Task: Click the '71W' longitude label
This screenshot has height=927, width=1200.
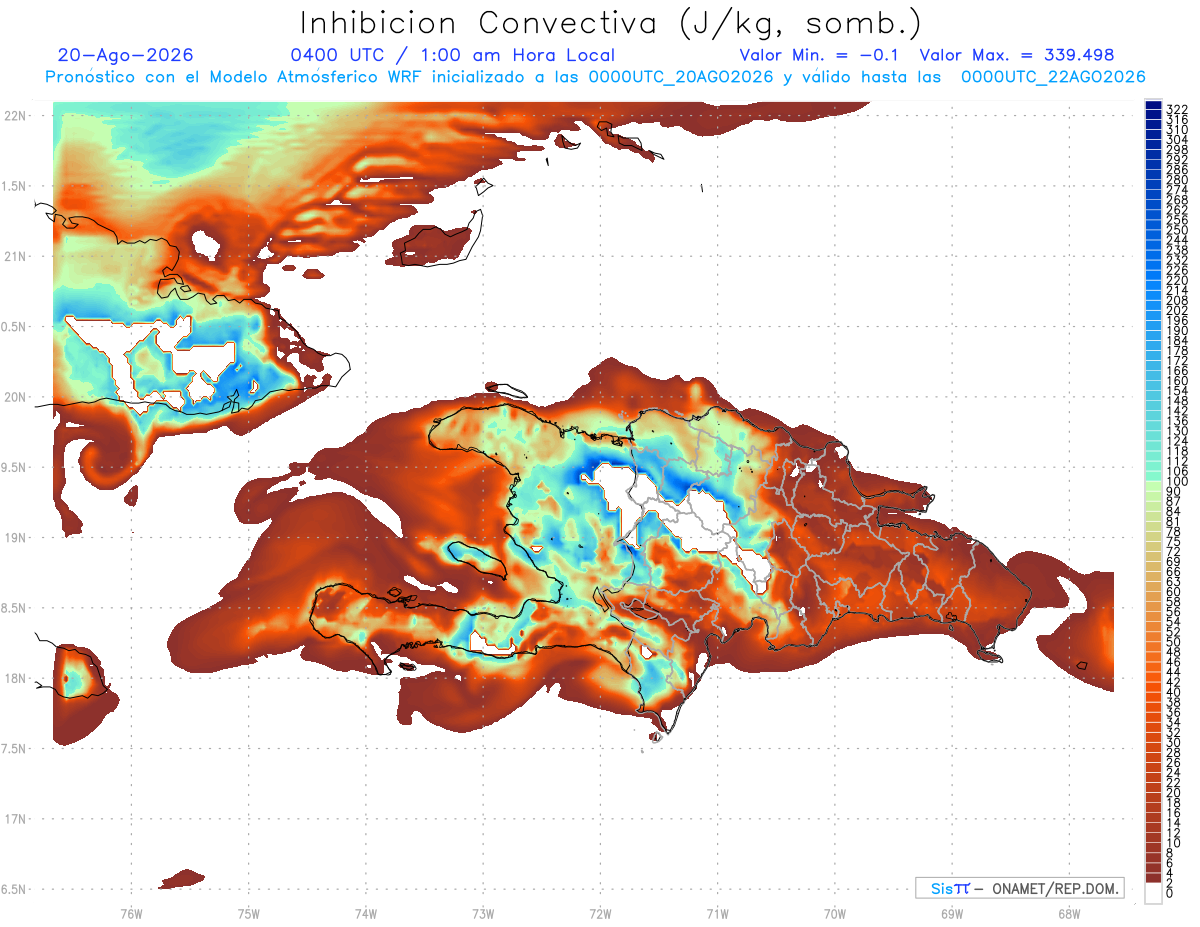Action: pos(717,913)
